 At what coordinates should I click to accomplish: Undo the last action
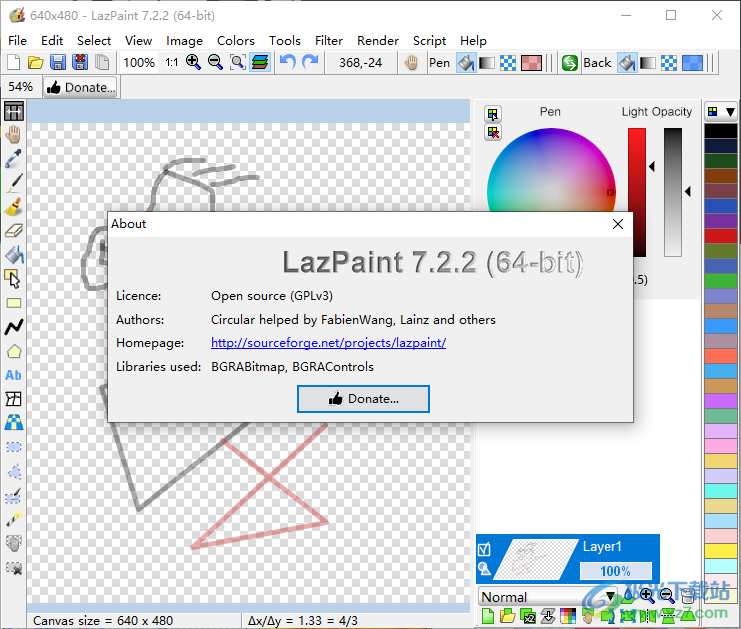(x=287, y=62)
